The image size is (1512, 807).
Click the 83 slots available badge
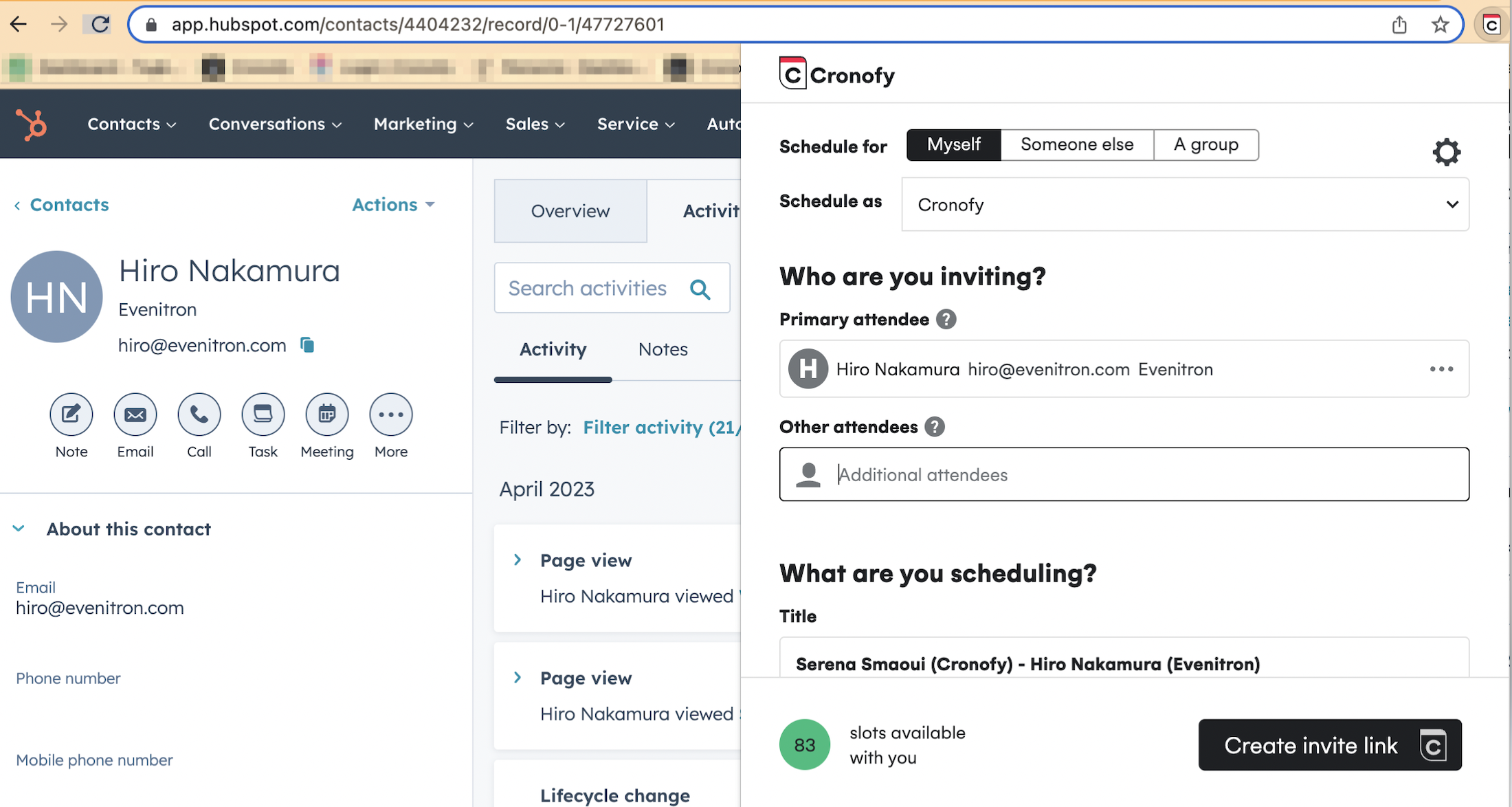click(805, 744)
